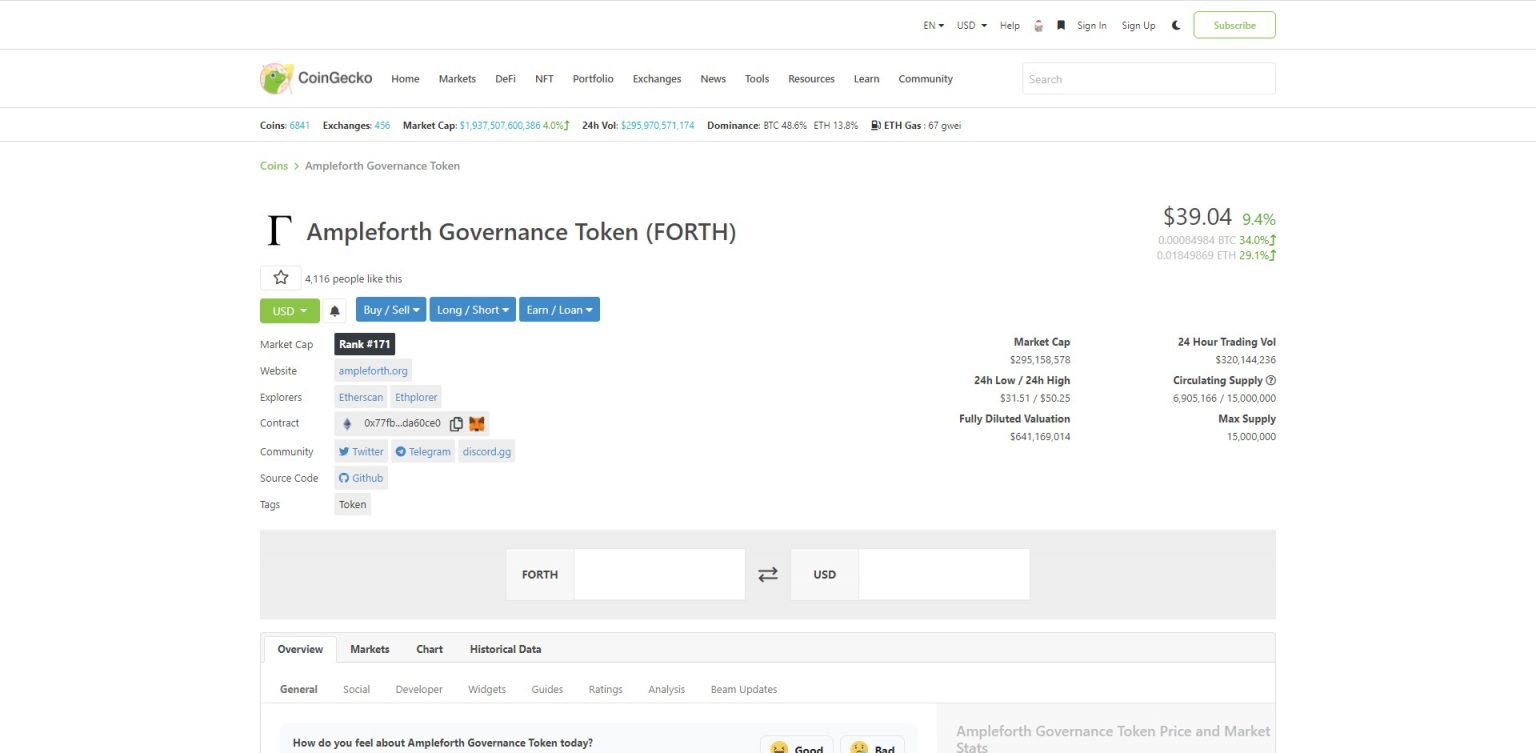Viewport: 1536px width, 753px height.
Task: Click the Subscribe button
Action: coord(1234,25)
